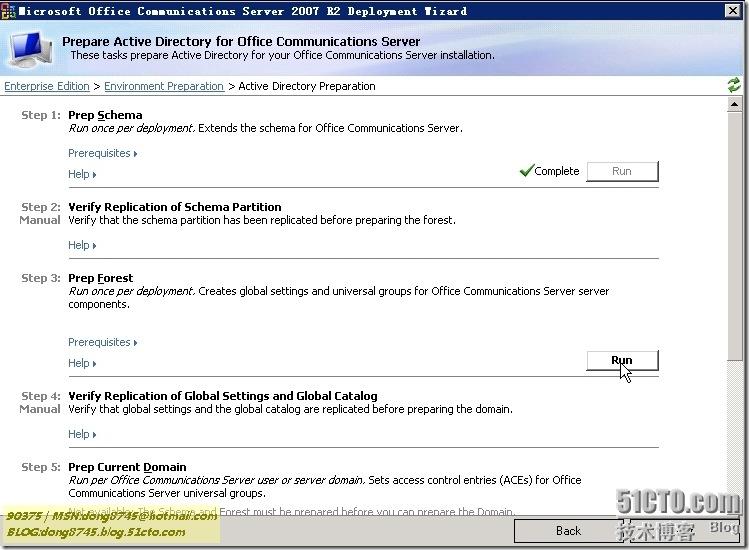This screenshot has height=550, width=749.
Task: Click the Step 3 label
Action: pyautogui.click(x=41, y=278)
